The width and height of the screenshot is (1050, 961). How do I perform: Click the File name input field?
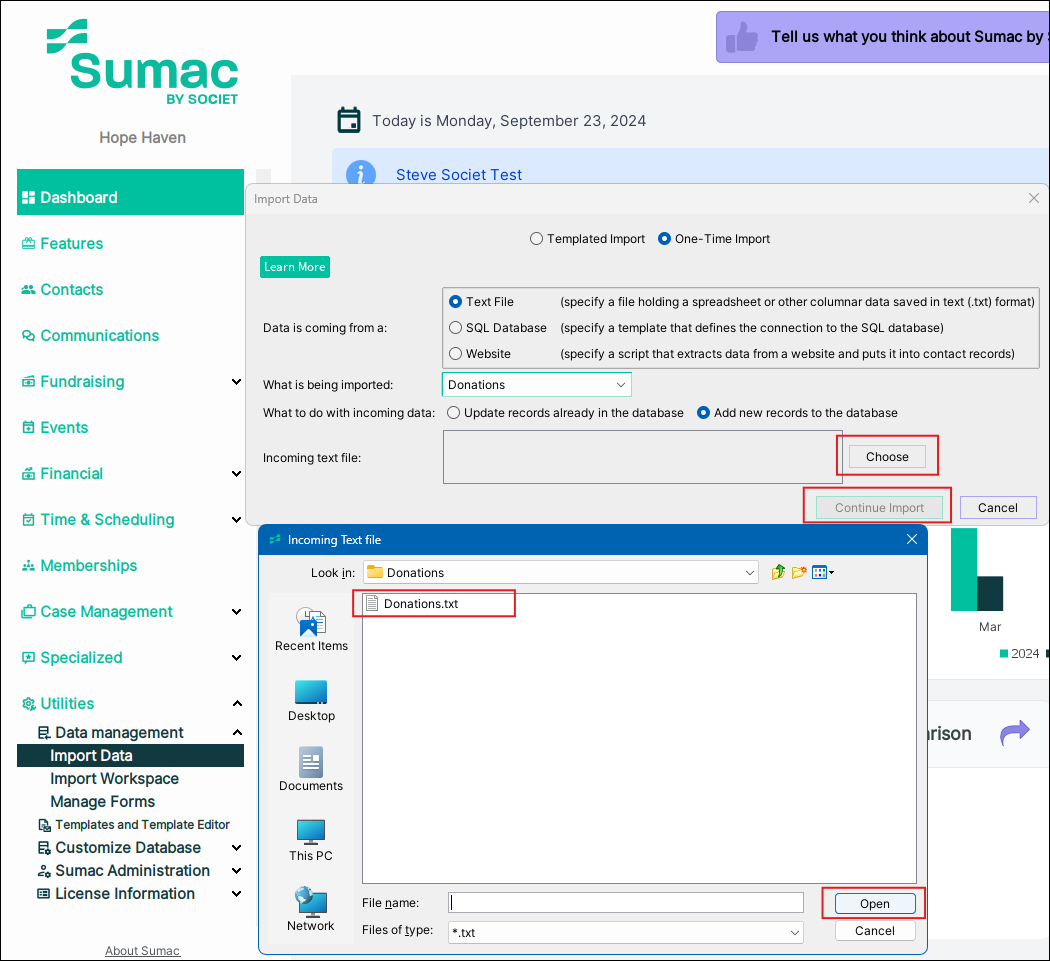[625, 903]
